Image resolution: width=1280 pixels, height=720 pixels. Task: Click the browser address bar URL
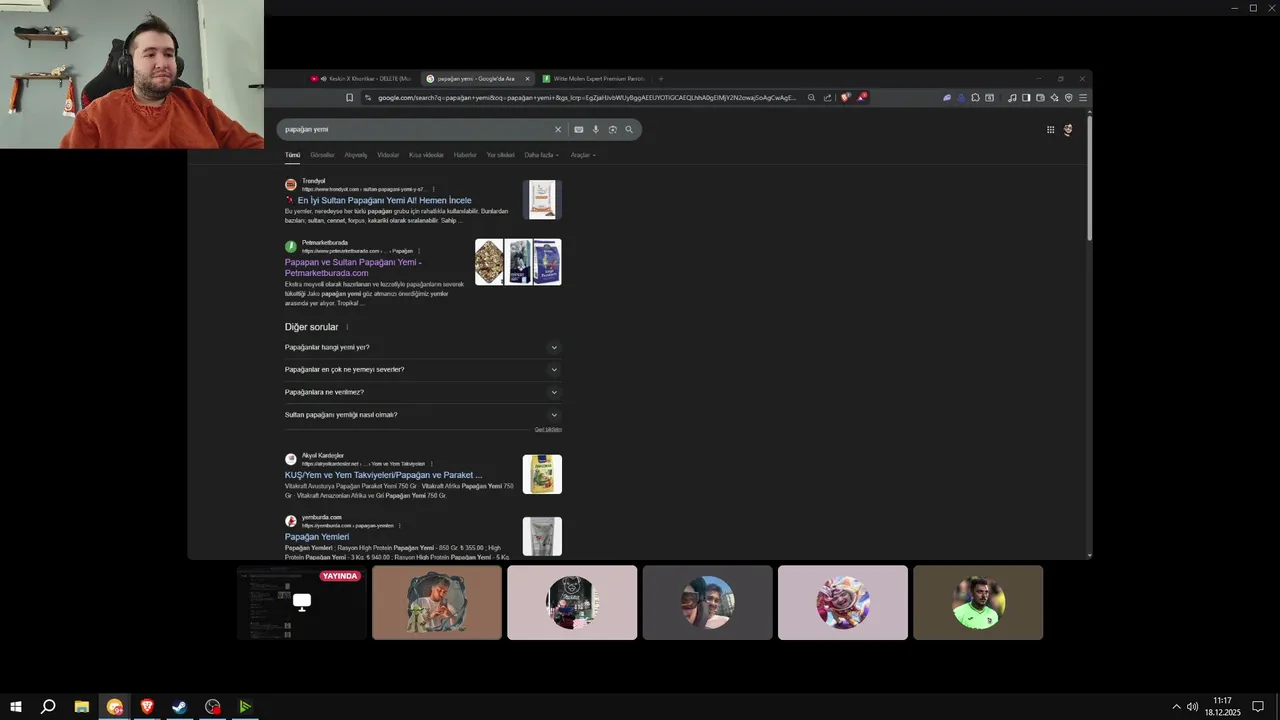(587, 98)
